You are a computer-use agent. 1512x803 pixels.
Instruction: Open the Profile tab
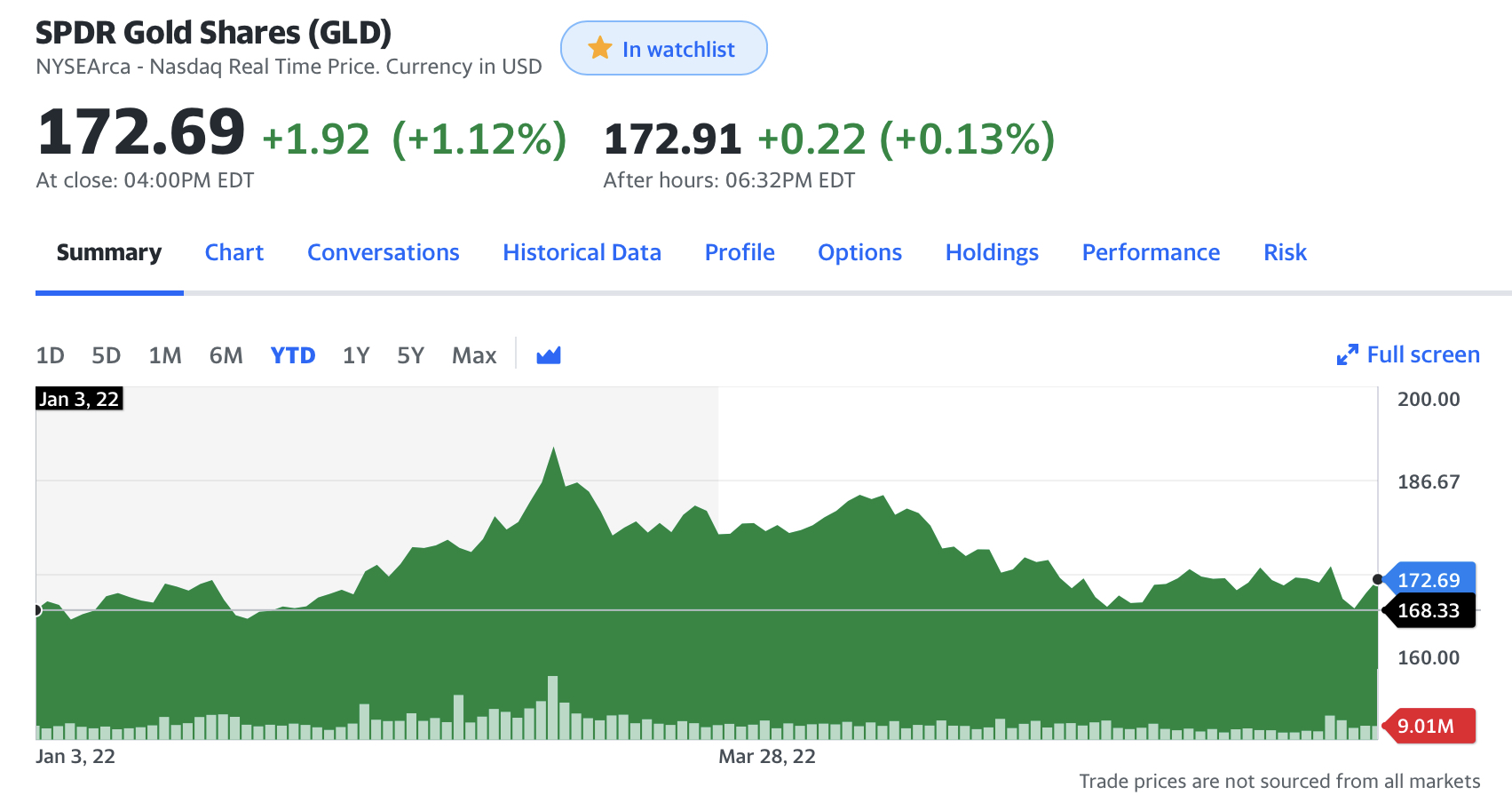[740, 252]
